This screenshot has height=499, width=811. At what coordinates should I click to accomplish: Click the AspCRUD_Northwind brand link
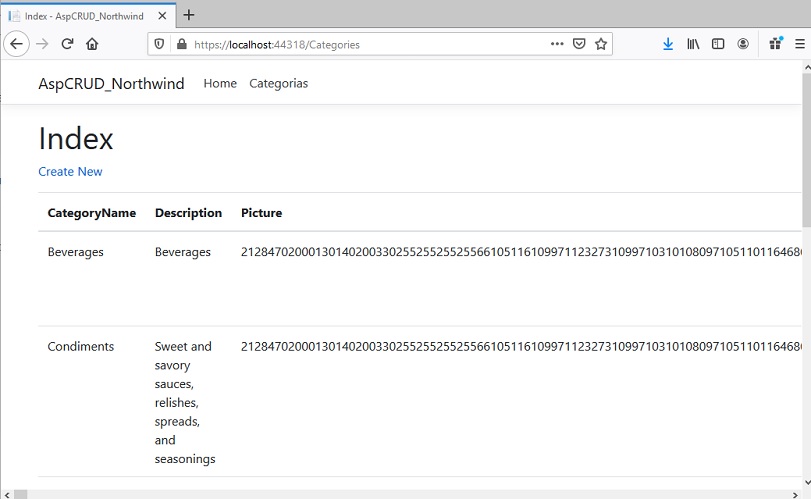(x=111, y=83)
